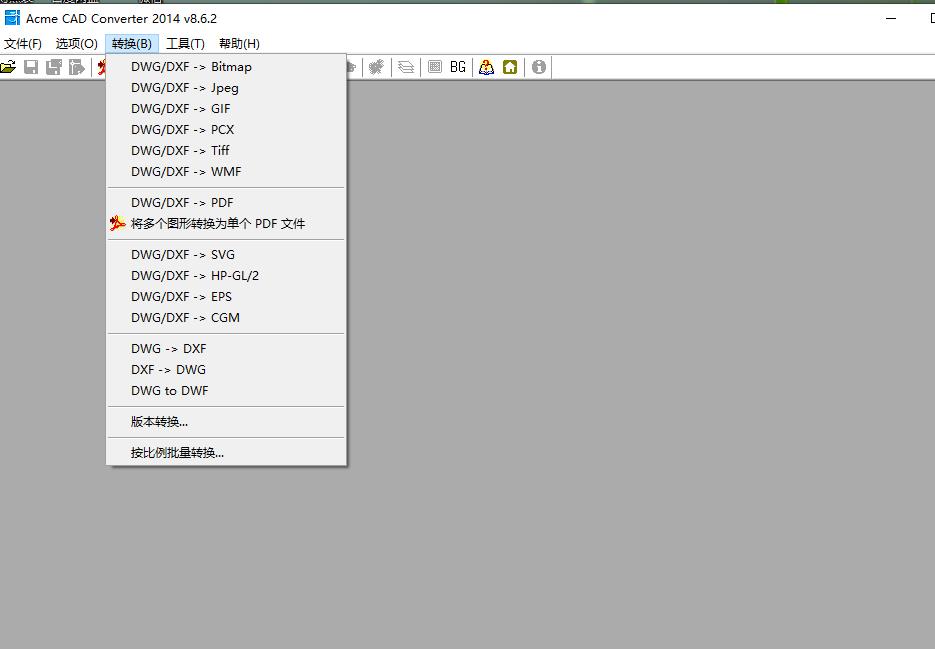935x649 pixels.
Task: Open the 文件(F) menu
Action: point(23,44)
